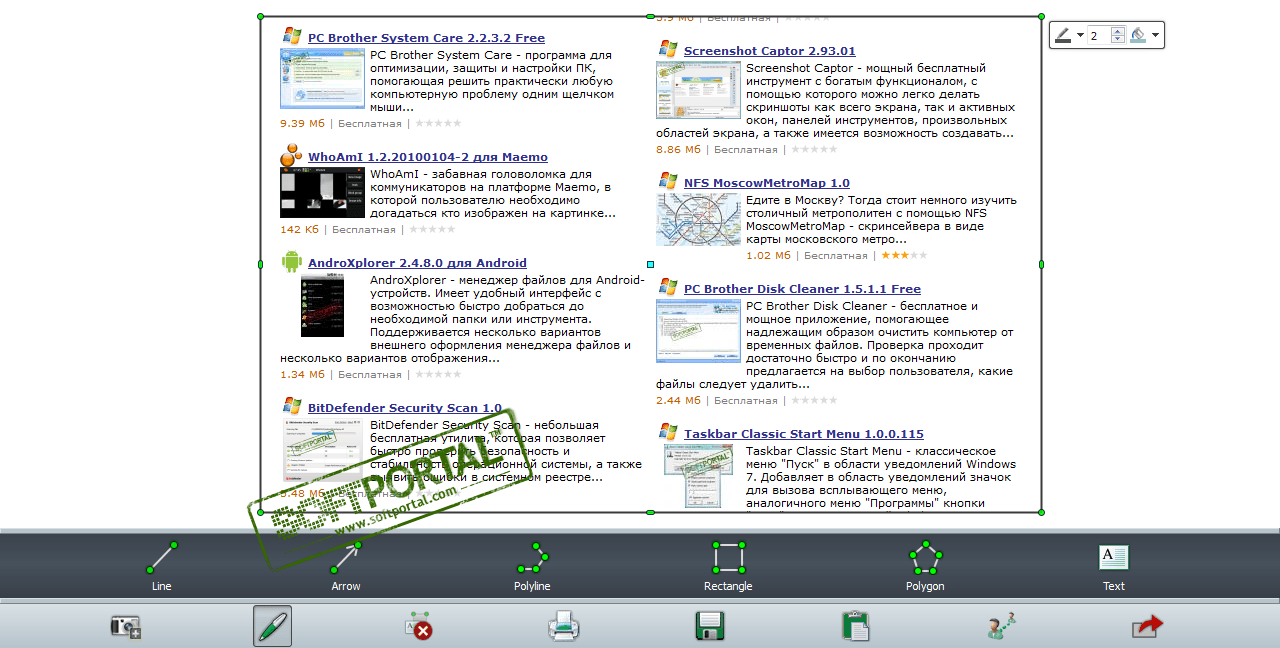
Task: Click the PC Brother System Care thumbnail
Action: [322, 79]
